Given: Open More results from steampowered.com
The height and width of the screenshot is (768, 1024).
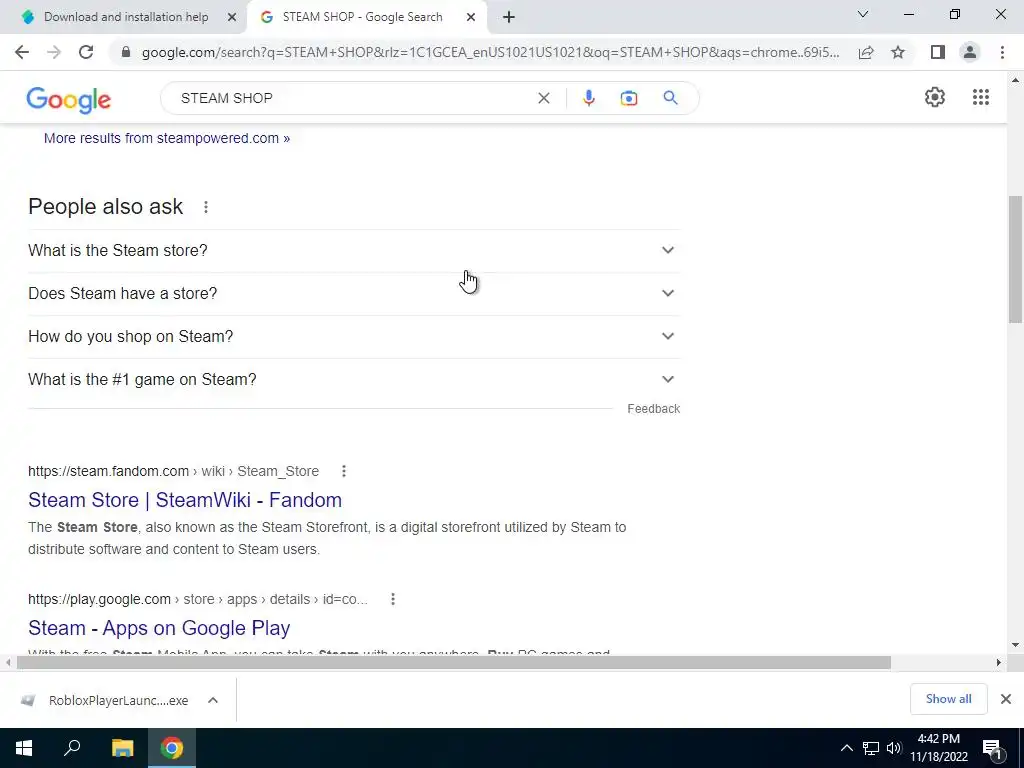Looking at the screenshot, I should click(167, 138).
